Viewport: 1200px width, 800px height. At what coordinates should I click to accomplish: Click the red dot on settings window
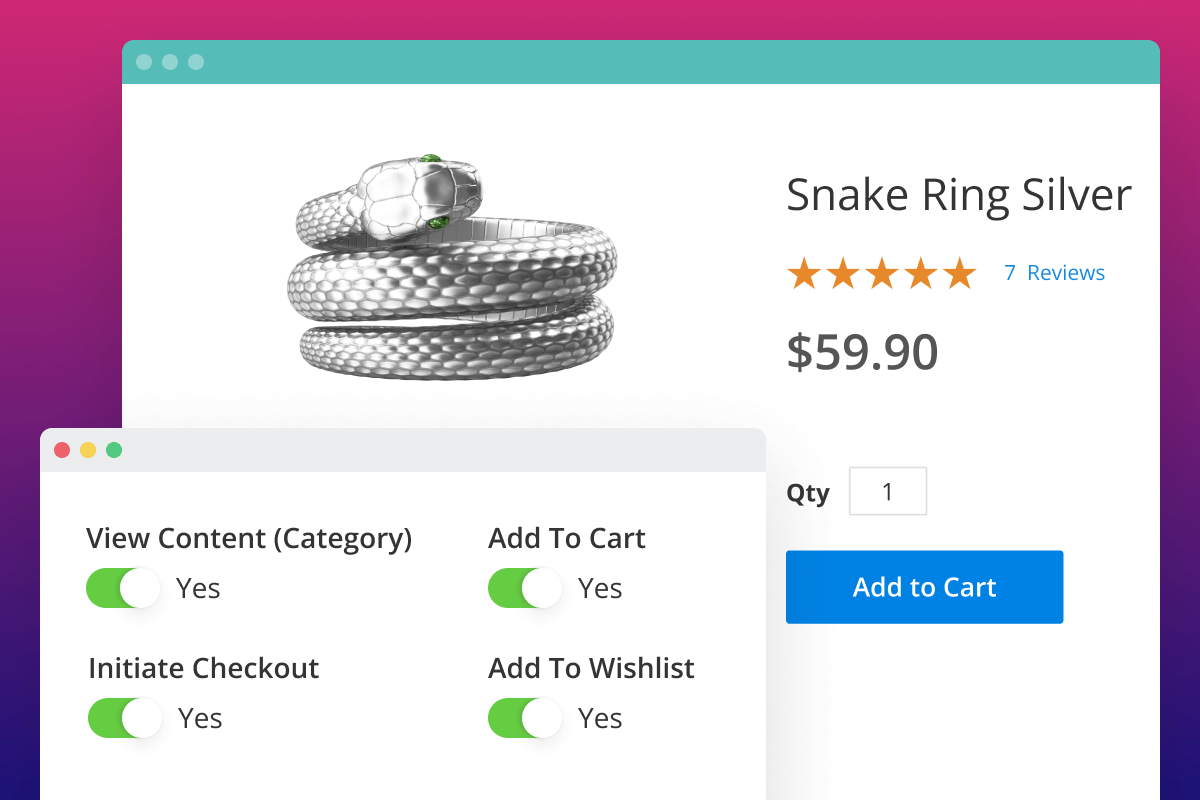click(x=62, y=450)
